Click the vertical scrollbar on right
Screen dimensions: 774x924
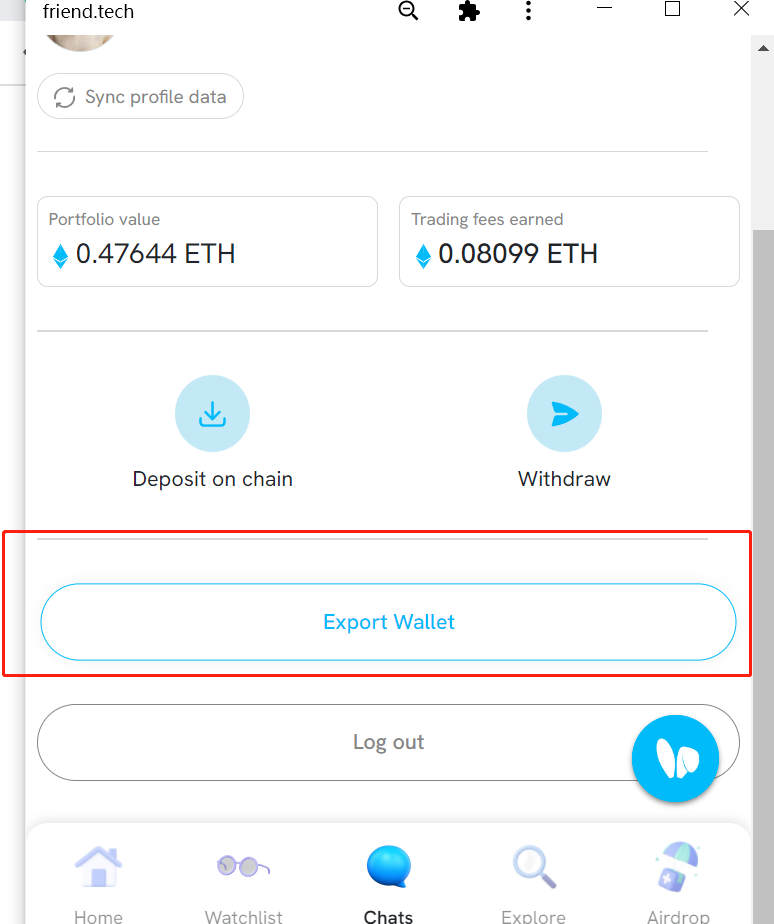pos(763,400)
